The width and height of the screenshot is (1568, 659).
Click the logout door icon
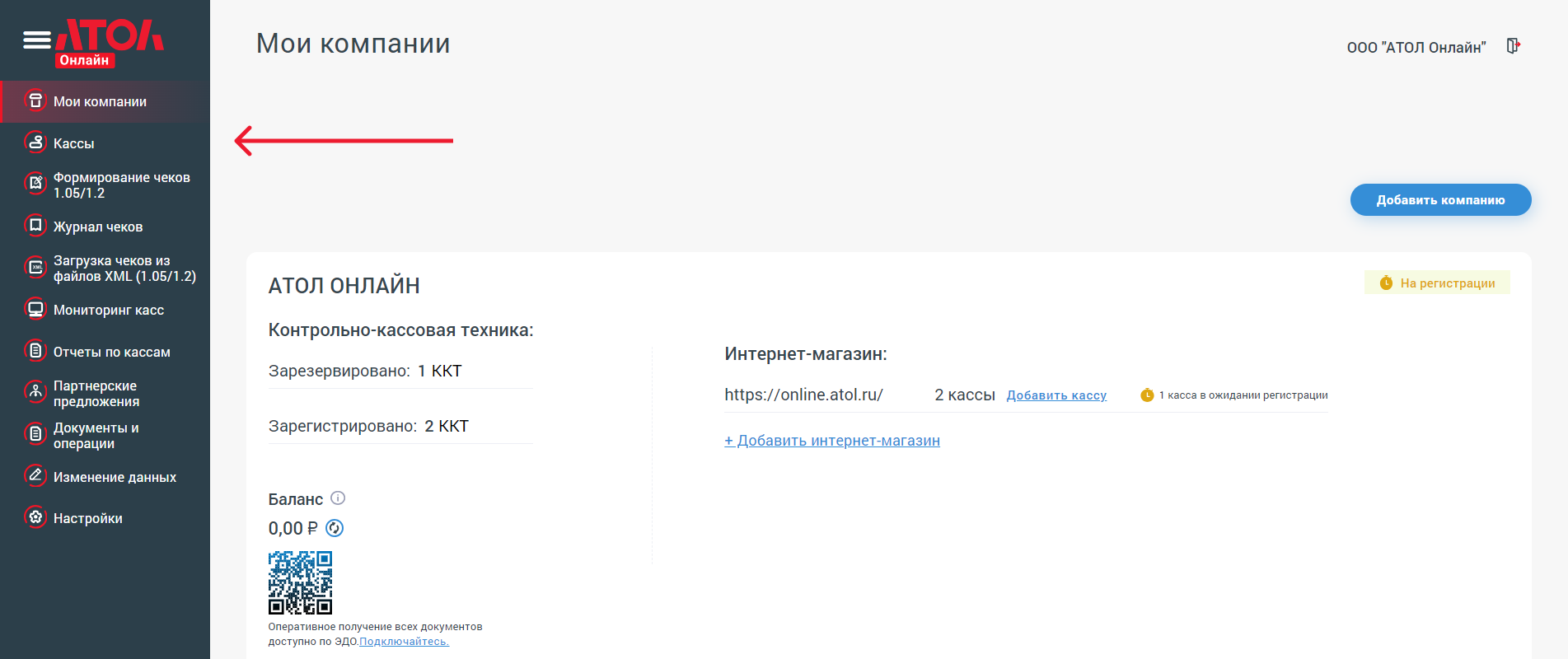1513,46
